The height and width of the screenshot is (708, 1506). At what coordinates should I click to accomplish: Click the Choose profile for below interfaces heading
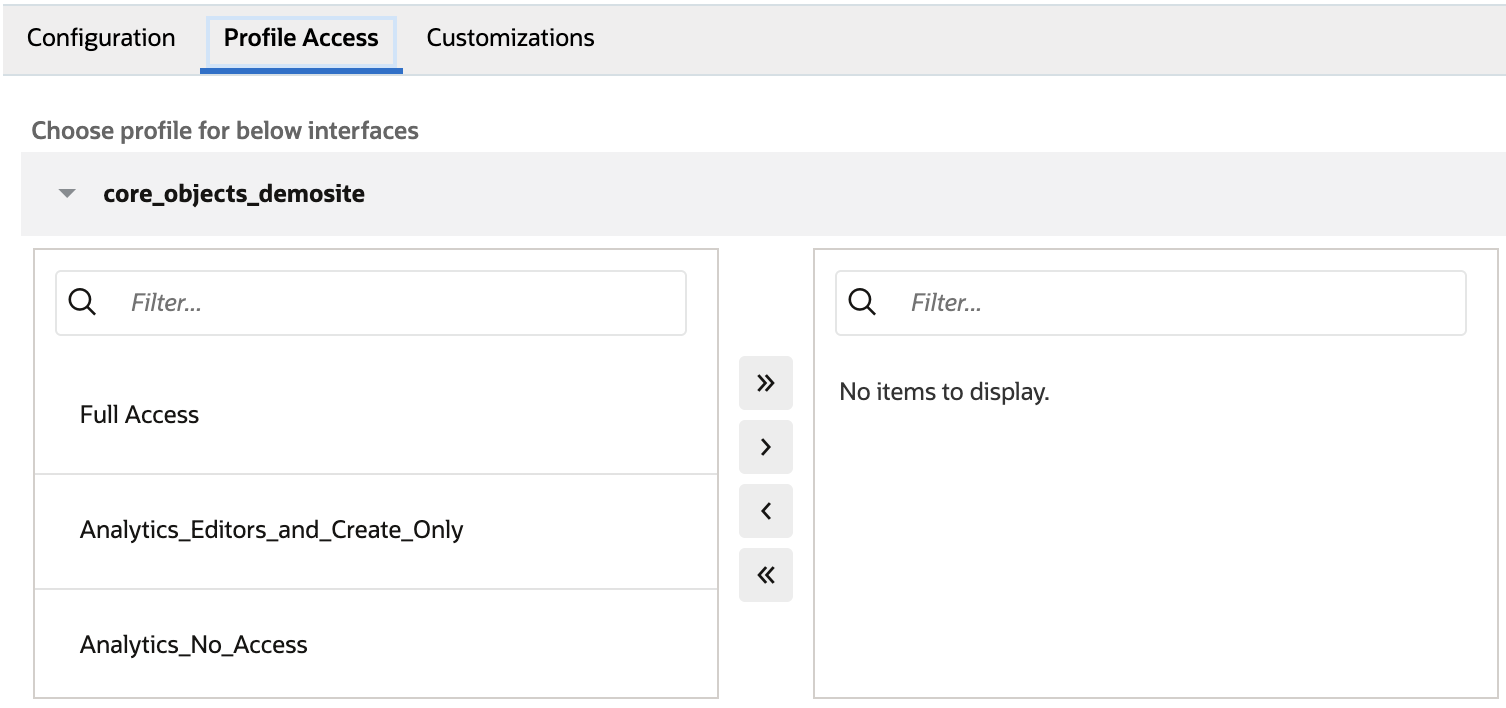click(224, 130)
